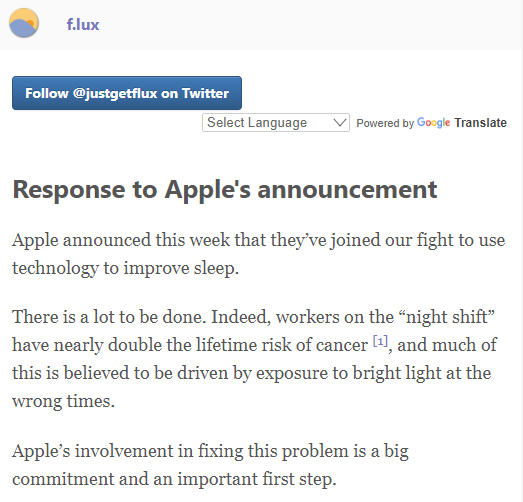Open the Select Language dropdown
The image size is (523, 502).
pos(276,122)
